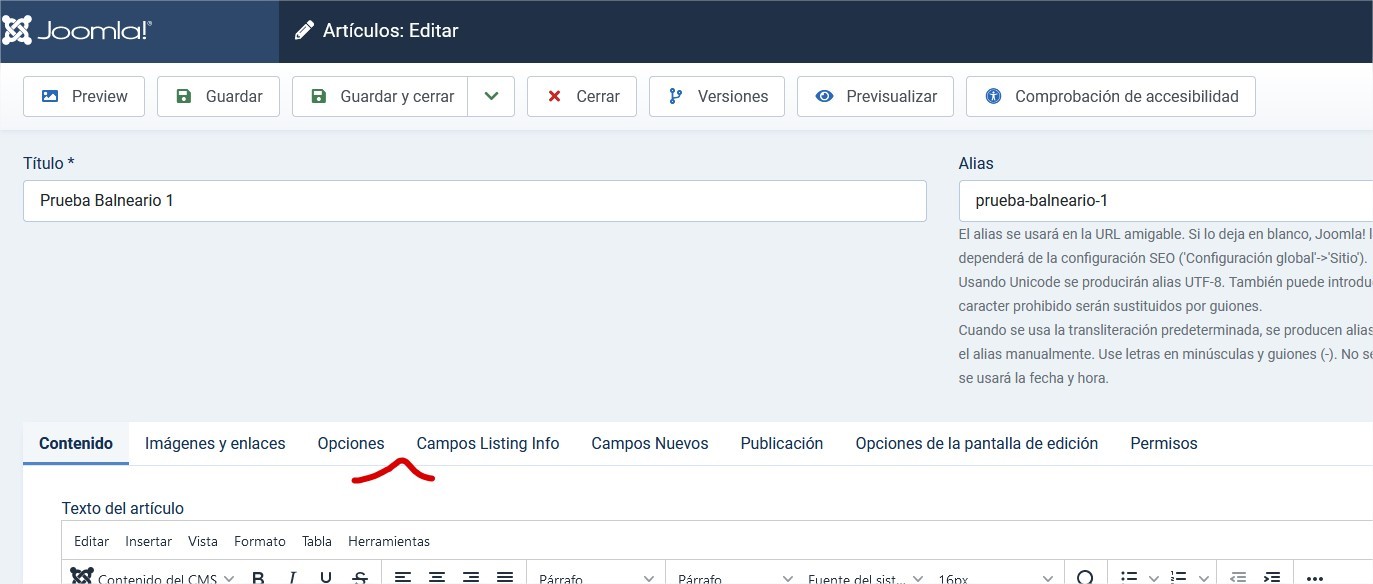Open the Fuente del sistema font dropdown

pos(865,577)
